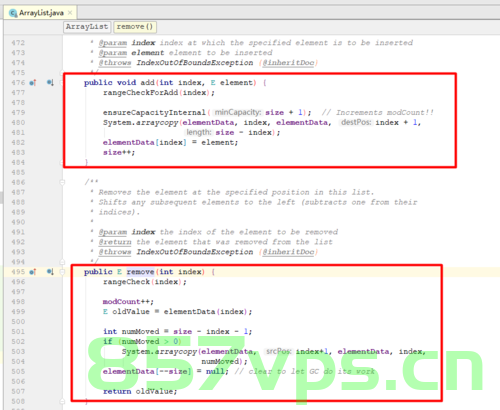Click '@return' tag on line 492
Image resolution: width=500 pixels, height=410 pixels.
point(115,242)
